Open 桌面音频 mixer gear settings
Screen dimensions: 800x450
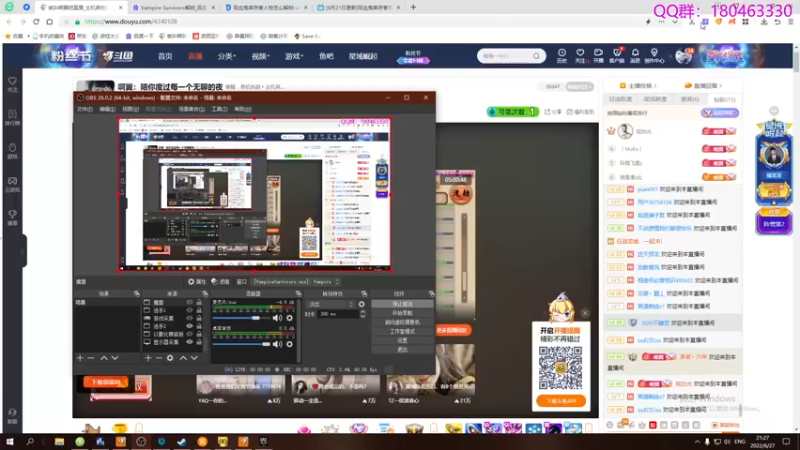pyautogui.click(x=289, y=344)
